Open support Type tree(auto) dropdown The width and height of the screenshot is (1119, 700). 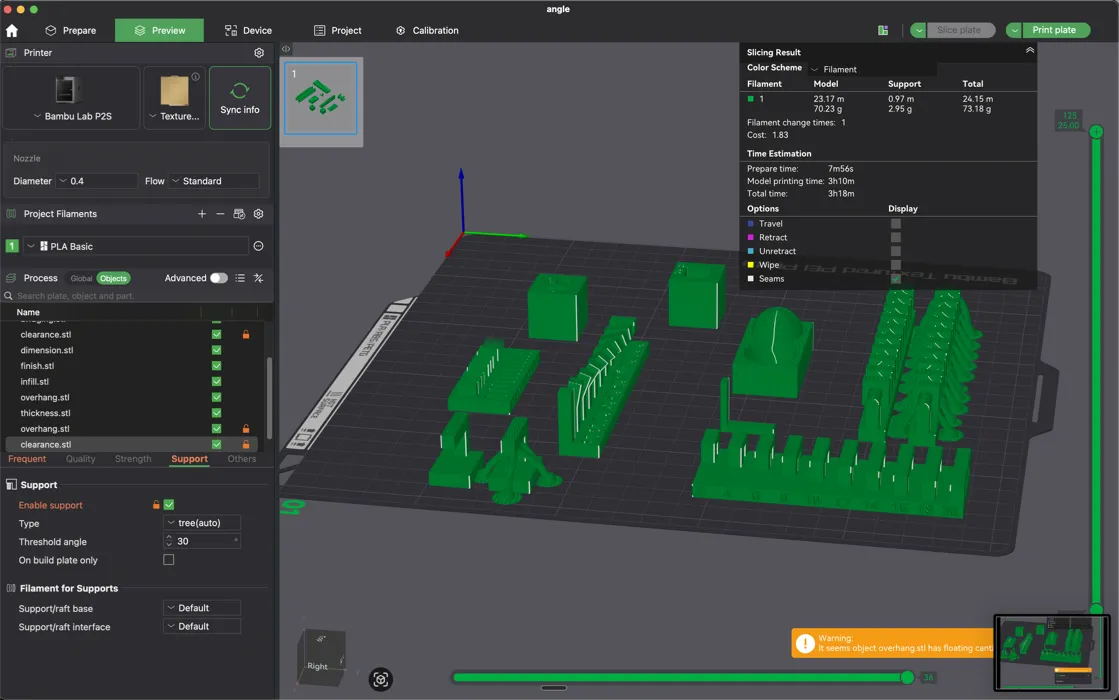[x=202, y=523]
